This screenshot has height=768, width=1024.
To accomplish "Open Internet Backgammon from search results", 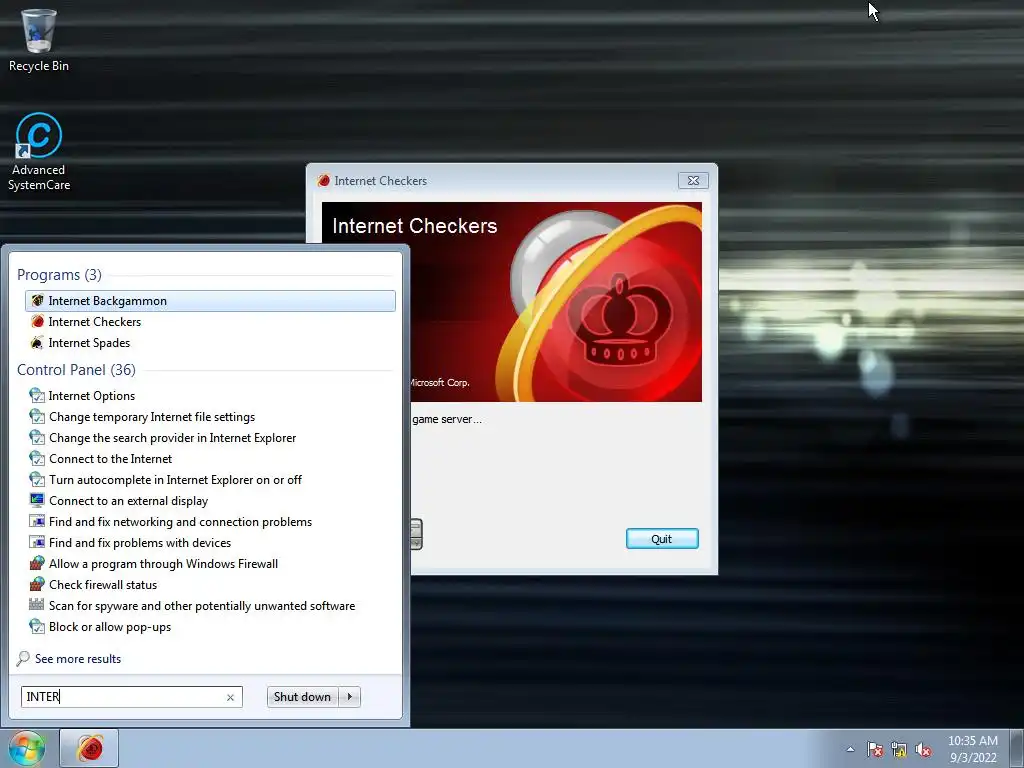I will (210, 300).
